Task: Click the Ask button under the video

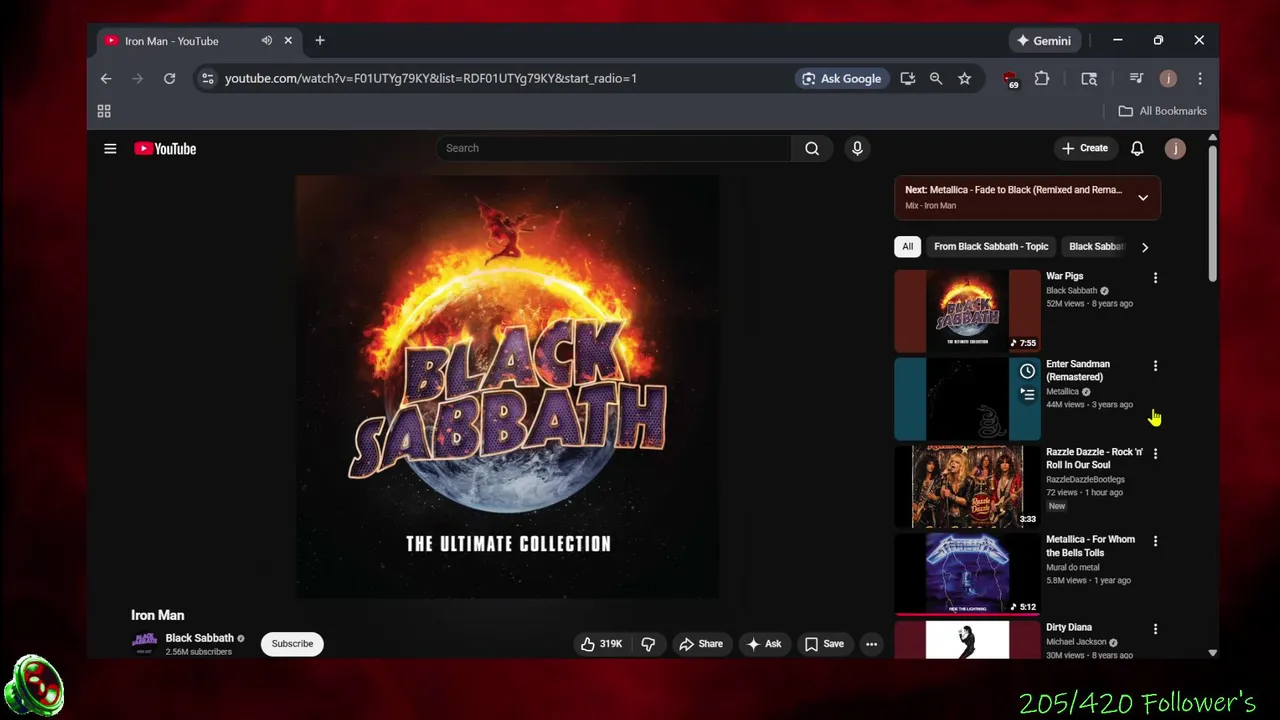Action: point(763,644)
